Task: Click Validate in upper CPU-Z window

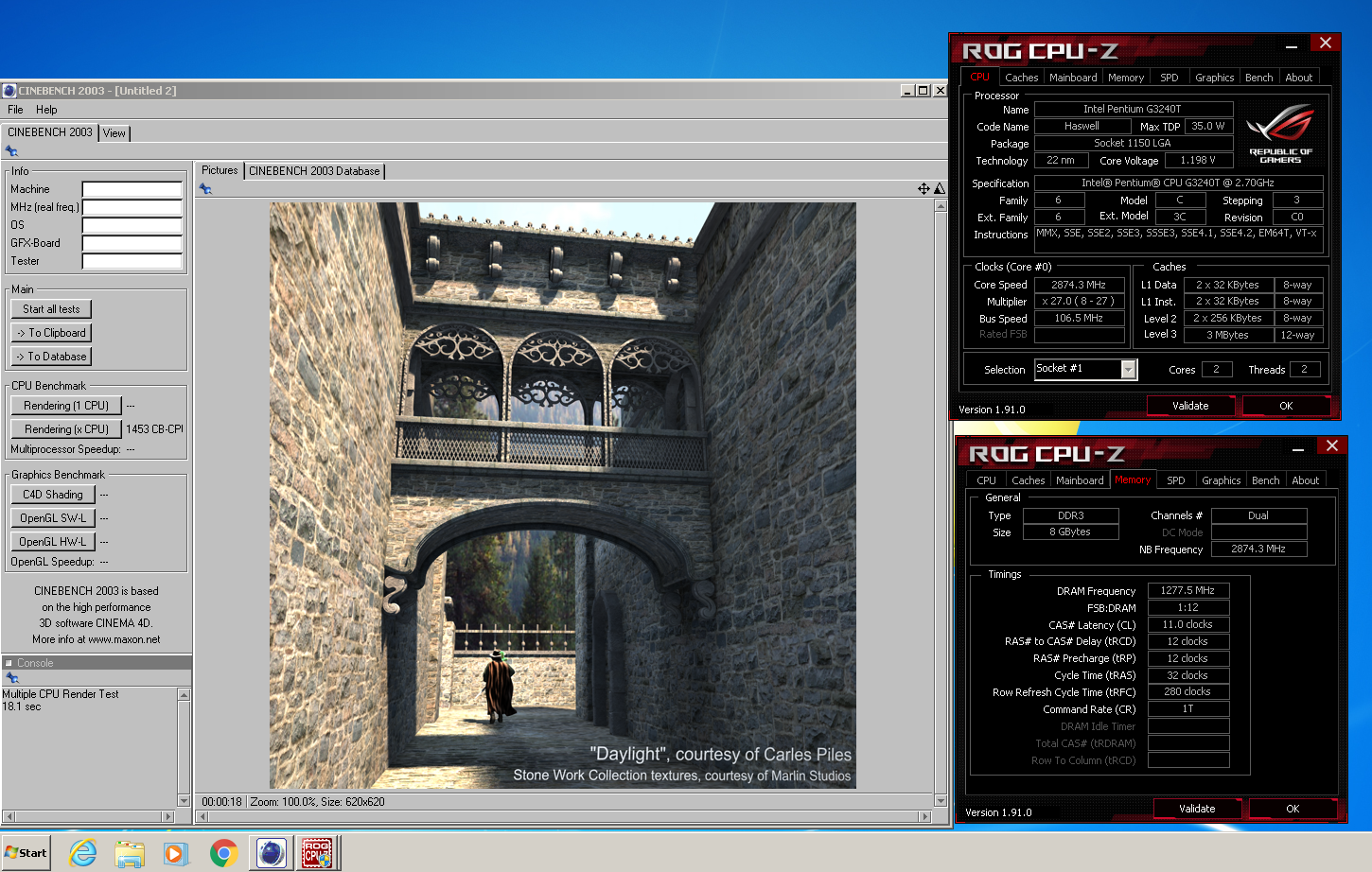Action: [x=1190, y=406]
